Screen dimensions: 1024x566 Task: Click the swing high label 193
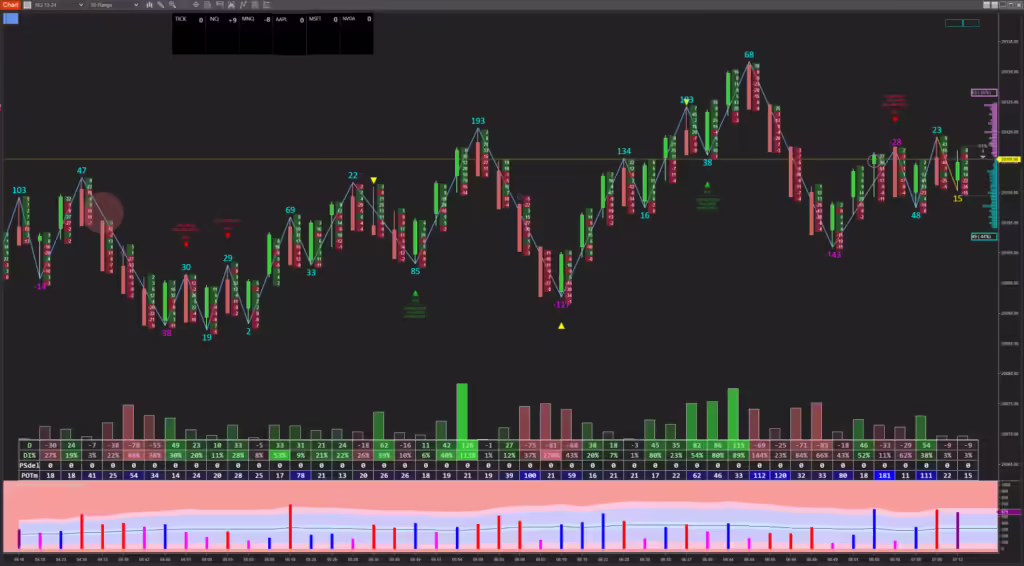coord(478,121)
